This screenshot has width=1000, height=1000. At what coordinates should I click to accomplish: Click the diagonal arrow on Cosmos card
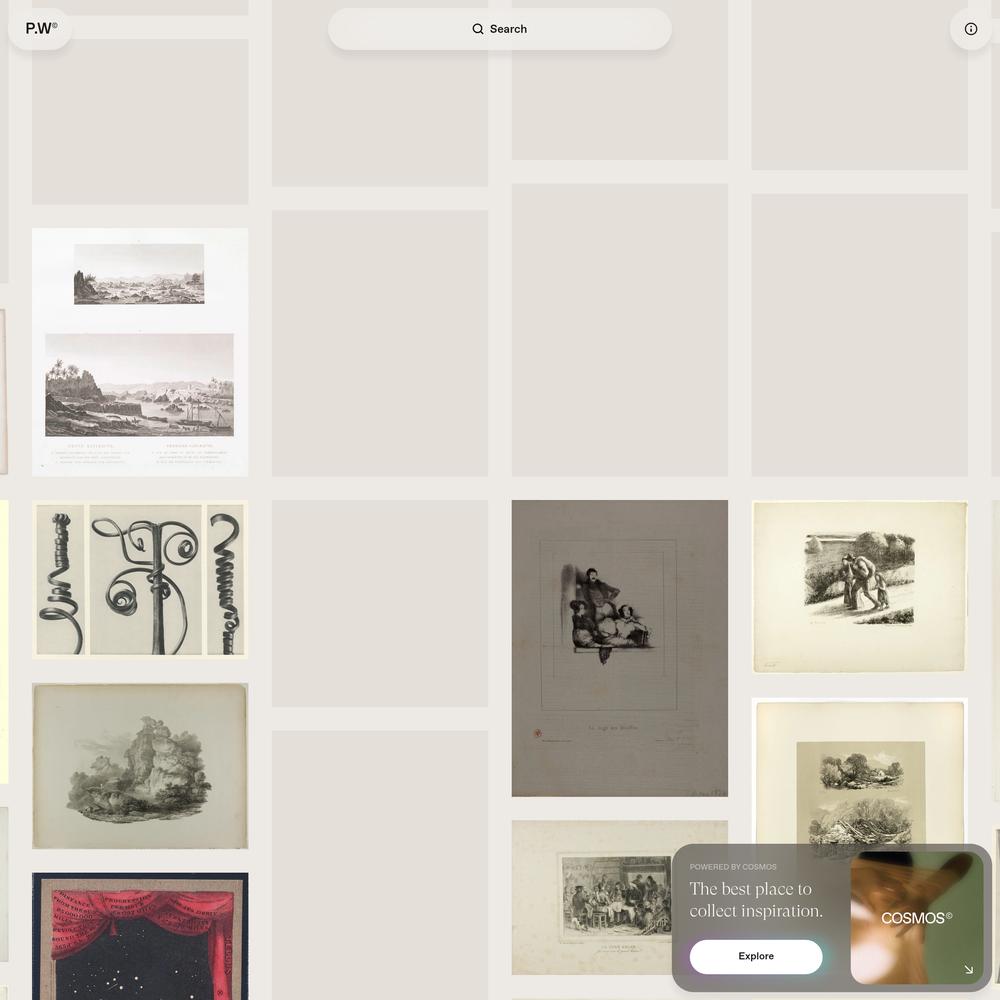968,969
